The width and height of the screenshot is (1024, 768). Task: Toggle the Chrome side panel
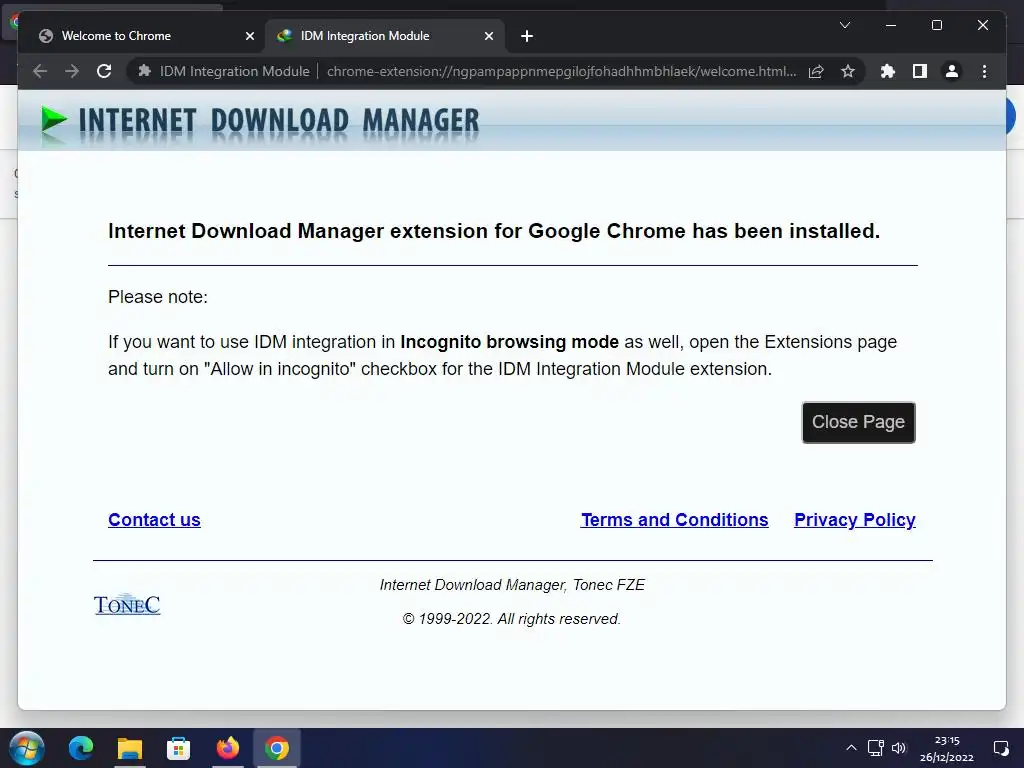click(920, 71)
